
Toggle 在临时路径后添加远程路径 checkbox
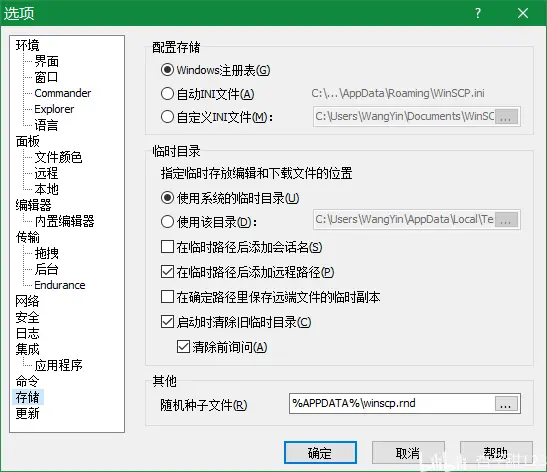coord(247,272)
